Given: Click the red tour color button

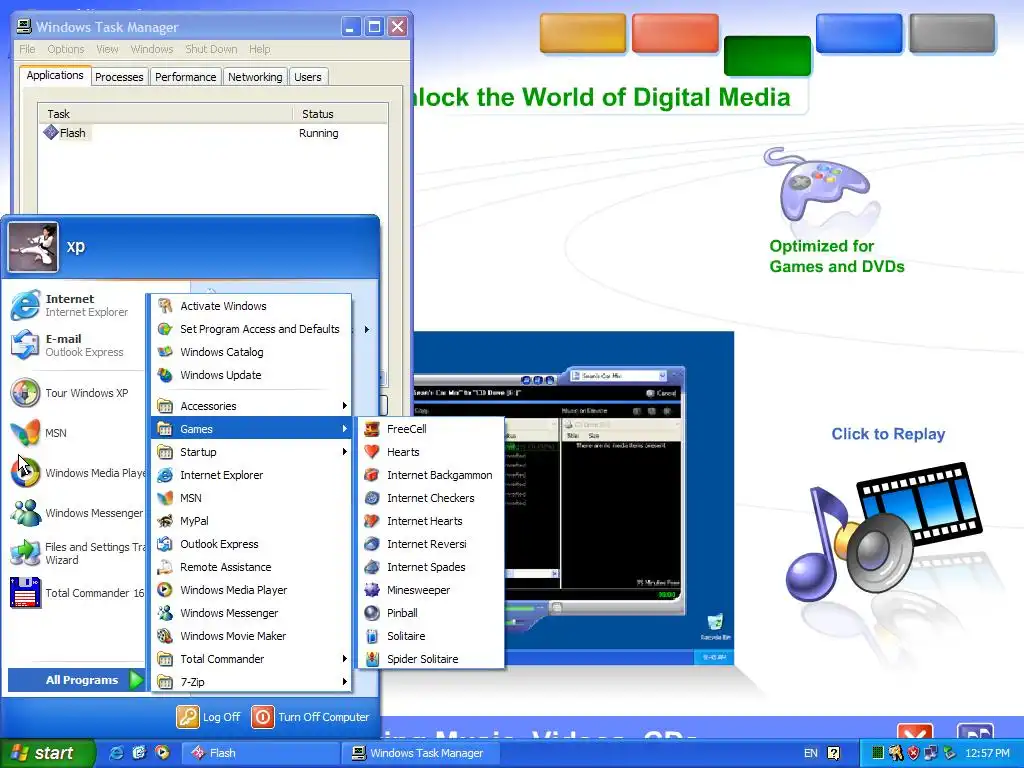Looking at the screenshot, I should (675, 33).
